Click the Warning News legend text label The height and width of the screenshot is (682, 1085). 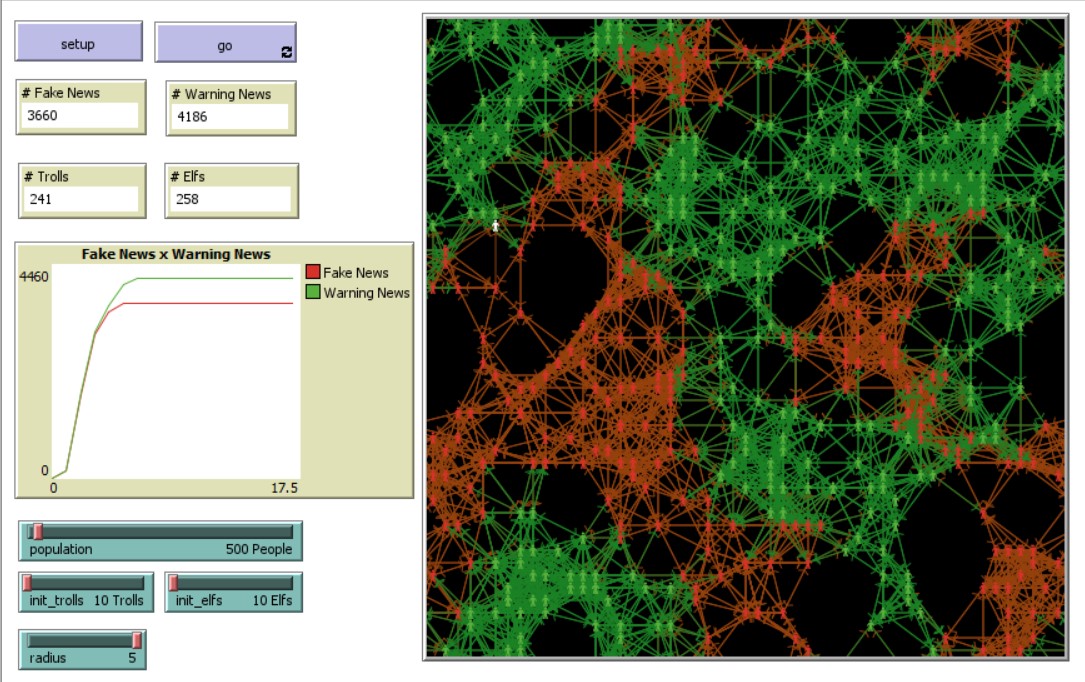pos(366,293)
